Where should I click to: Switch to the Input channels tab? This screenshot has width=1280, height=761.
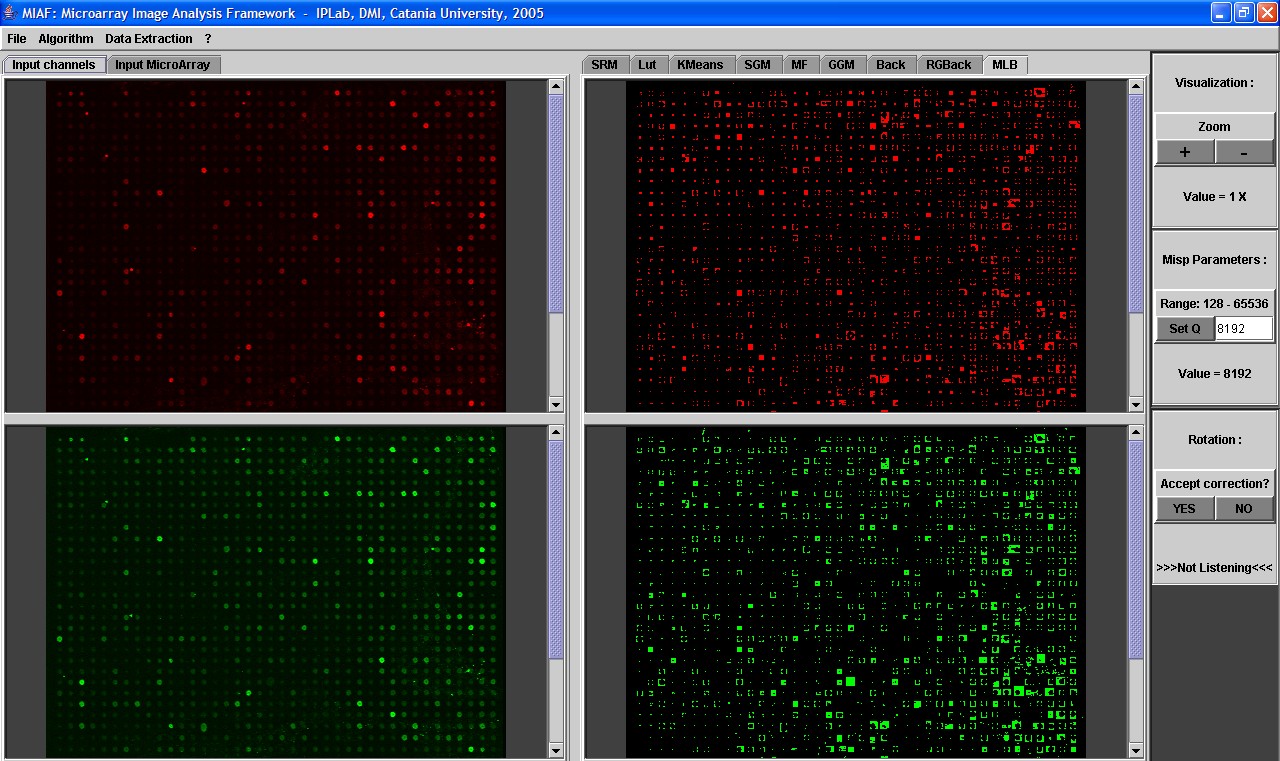point(54,65)
